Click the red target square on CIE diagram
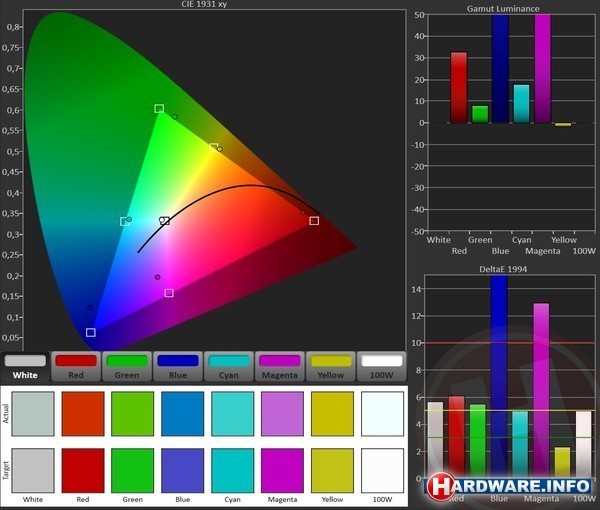The height and width of the screenshot is (510, 600). pos(314,220)
